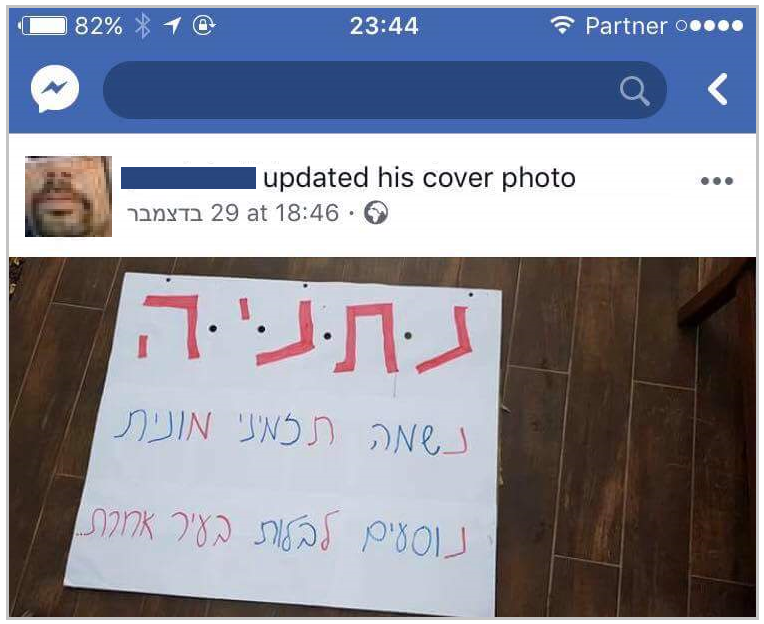Tap the location arrow status icon
Screen dimensions: 764x624
tap(172, 26)
